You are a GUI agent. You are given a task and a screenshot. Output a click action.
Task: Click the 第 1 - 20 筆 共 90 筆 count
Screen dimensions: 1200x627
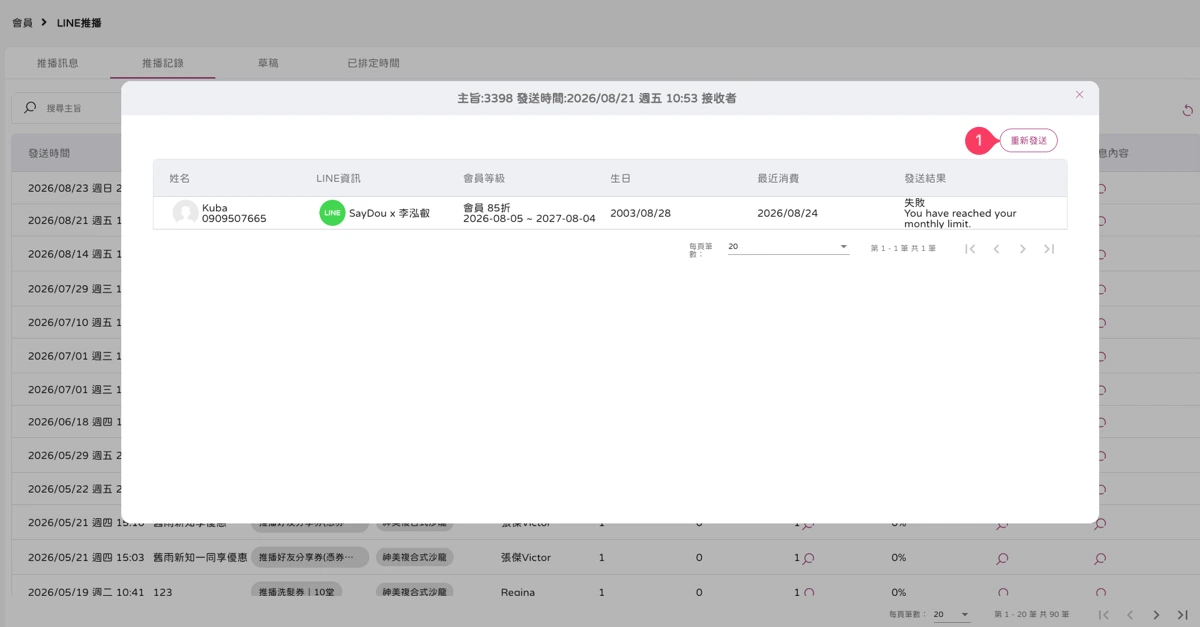1031,615
